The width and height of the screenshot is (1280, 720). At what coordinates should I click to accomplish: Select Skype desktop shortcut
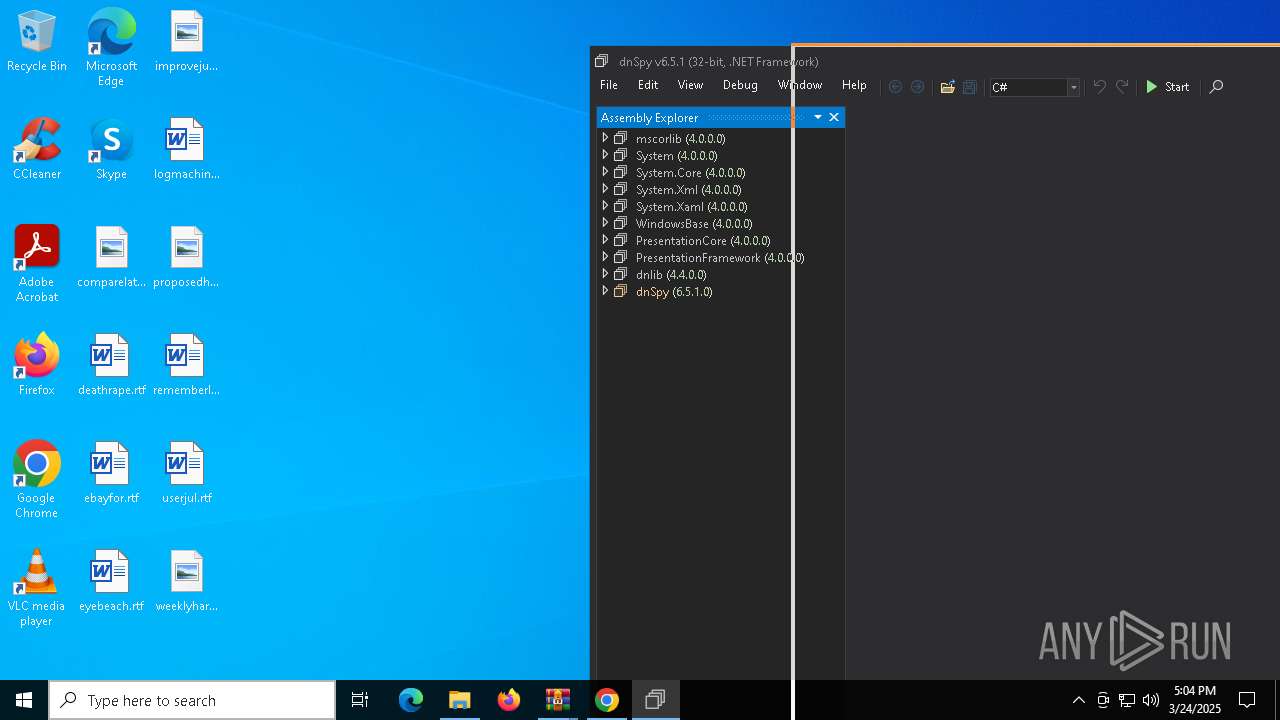111,150
